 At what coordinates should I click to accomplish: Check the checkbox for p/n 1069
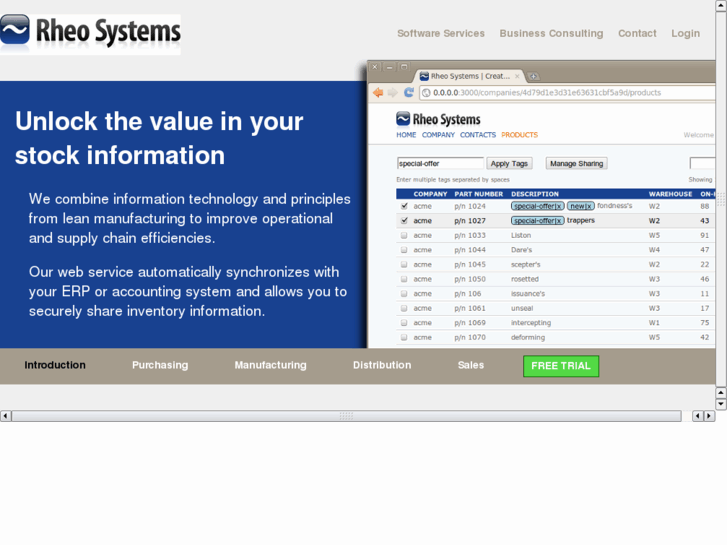pos(404,322)
